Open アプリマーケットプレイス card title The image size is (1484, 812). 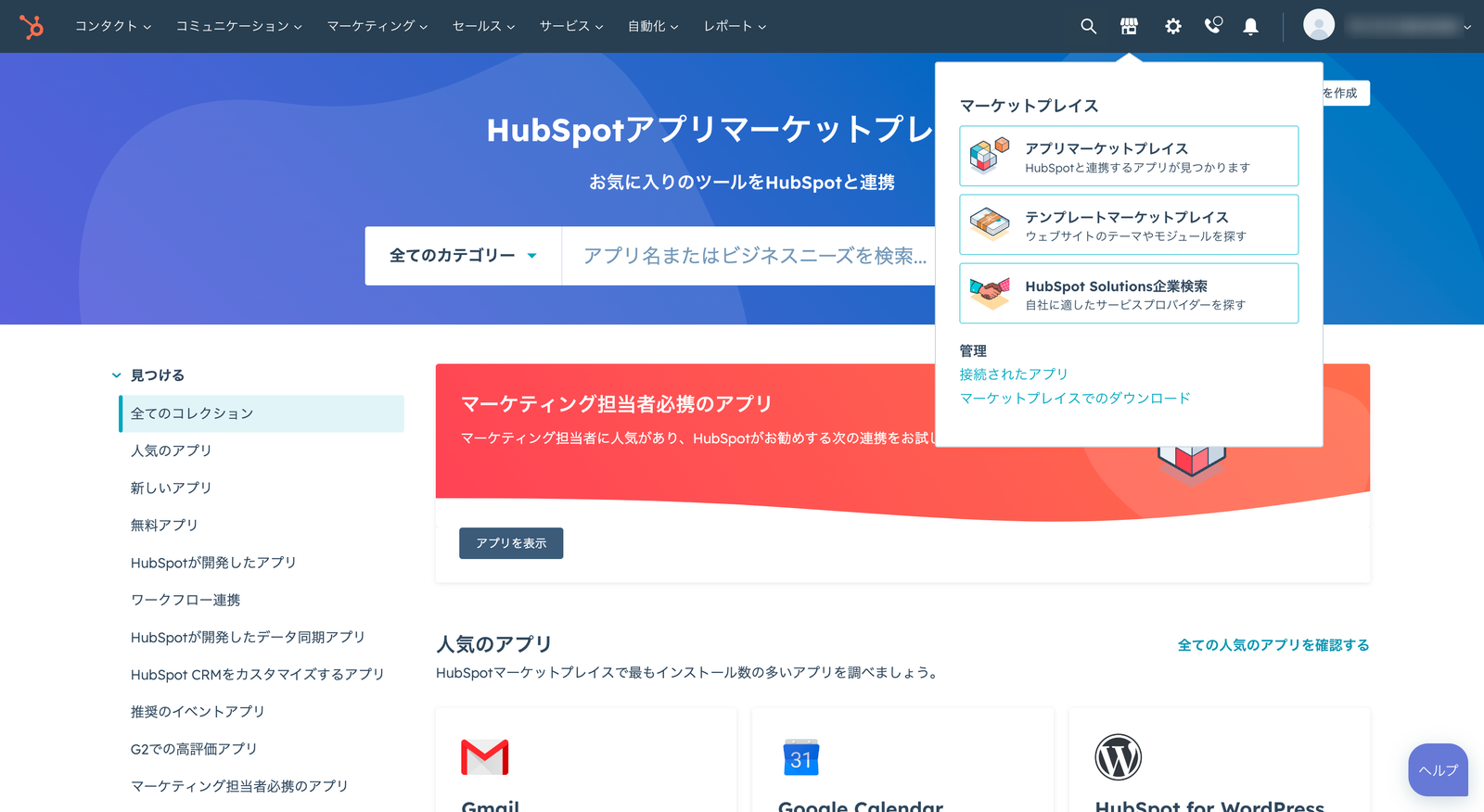pos(1107,148)
